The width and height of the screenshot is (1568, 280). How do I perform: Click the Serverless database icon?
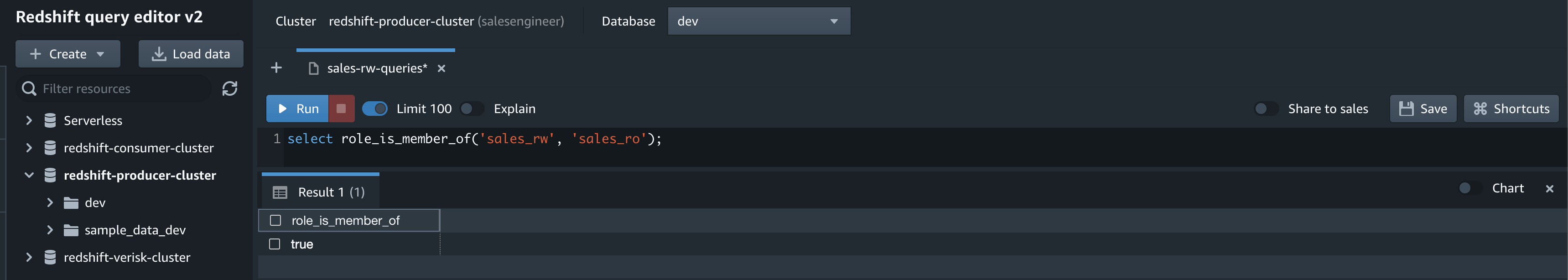(x=51, y=120)
